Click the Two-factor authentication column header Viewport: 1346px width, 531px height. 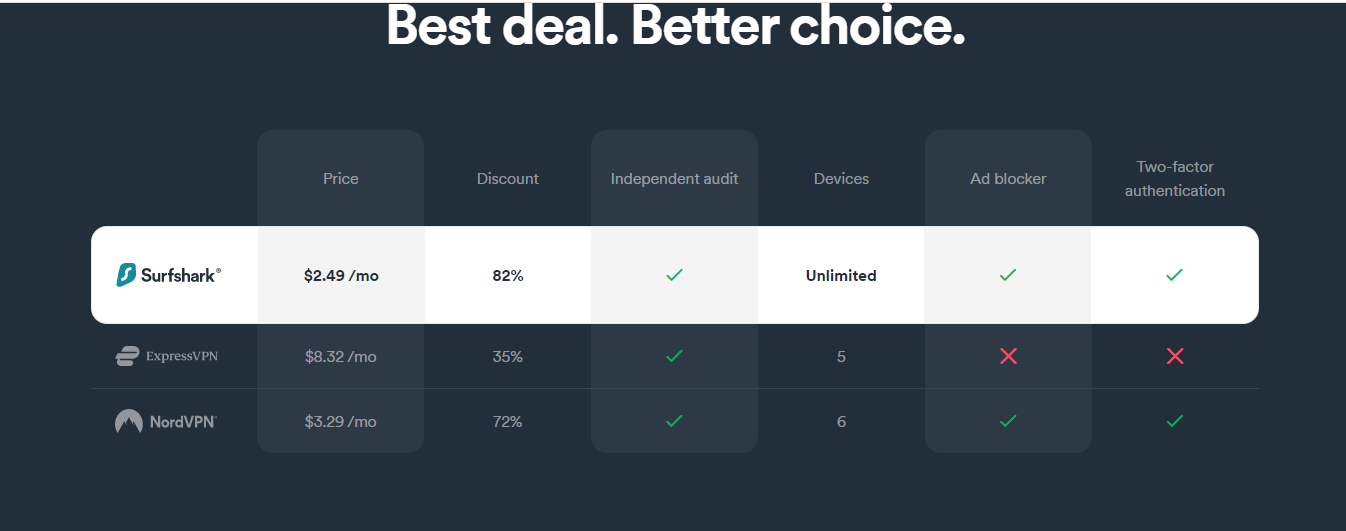pyautogui.click(x=1175, y=179)
